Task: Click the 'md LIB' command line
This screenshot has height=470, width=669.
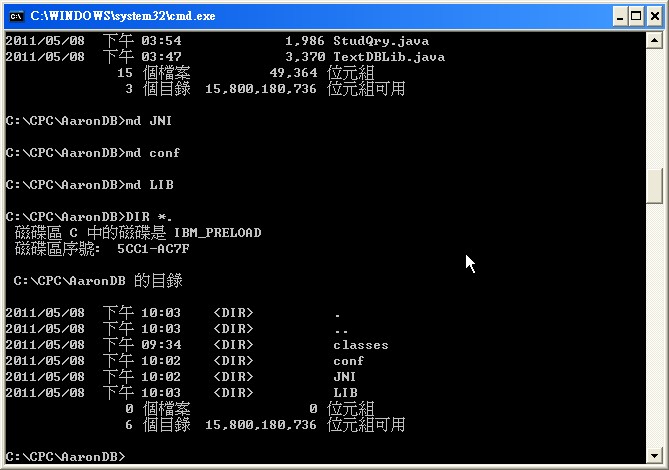Action: pos(90,185)
